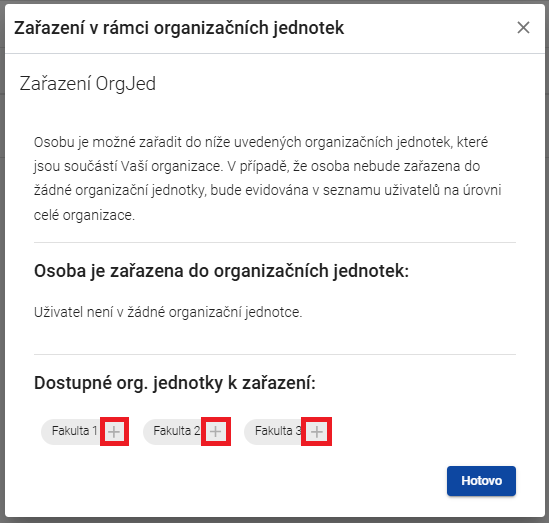The image size is (549, 523).
Task: Click the header separator below the dialog title
Action: (x=275, y=54)
